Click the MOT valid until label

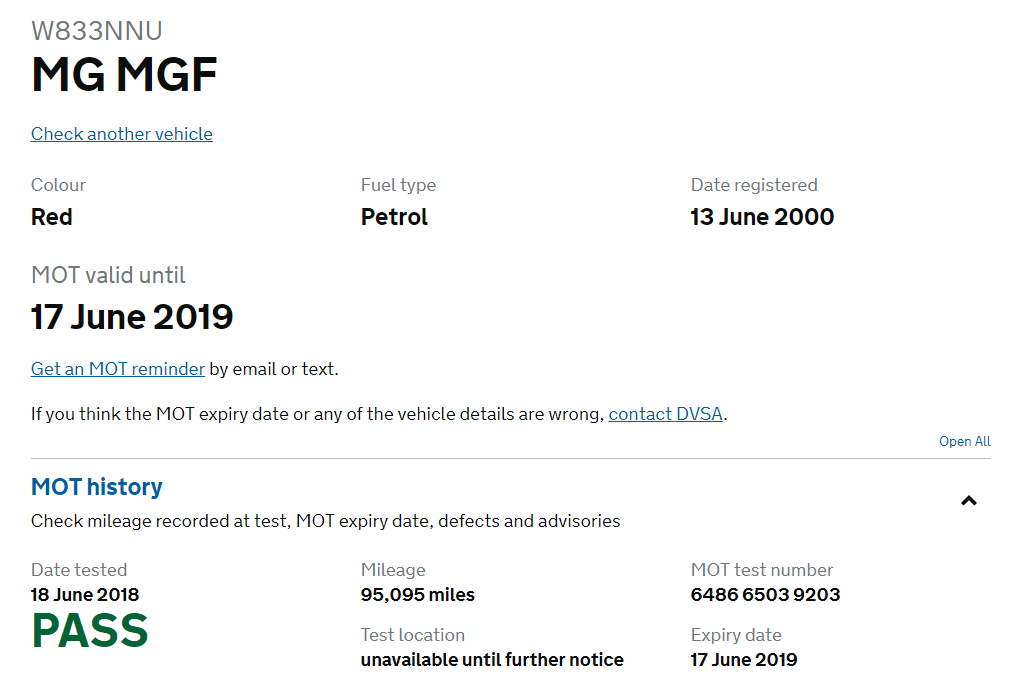(108, 275)
